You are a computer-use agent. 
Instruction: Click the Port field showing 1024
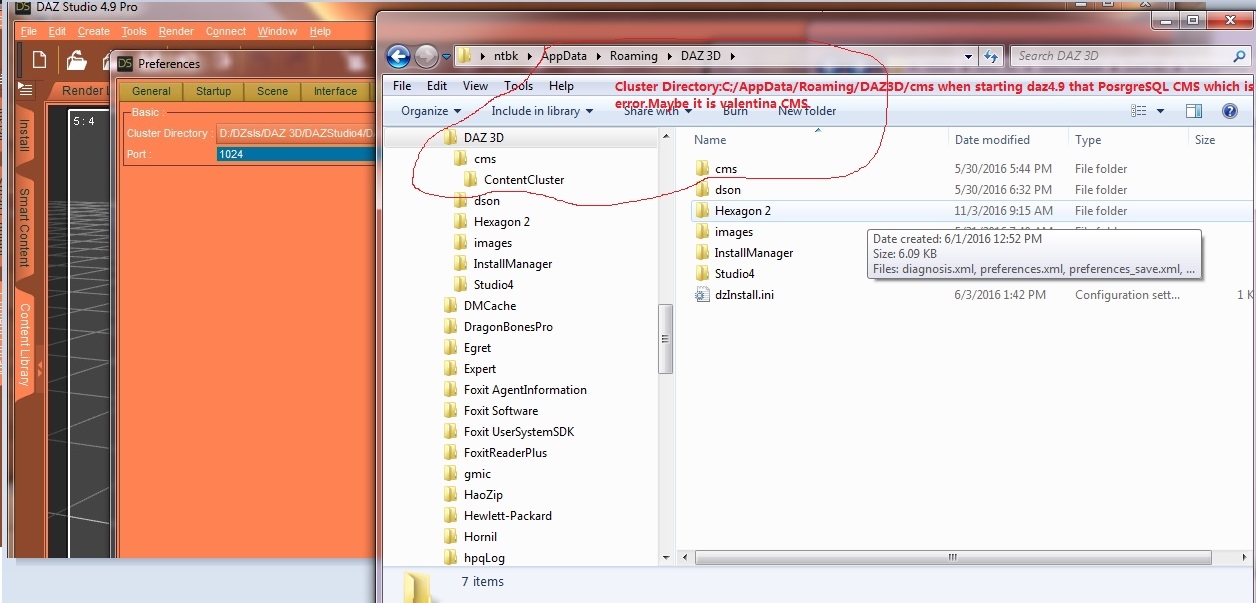pyautogui.click(x=296, y=154)
